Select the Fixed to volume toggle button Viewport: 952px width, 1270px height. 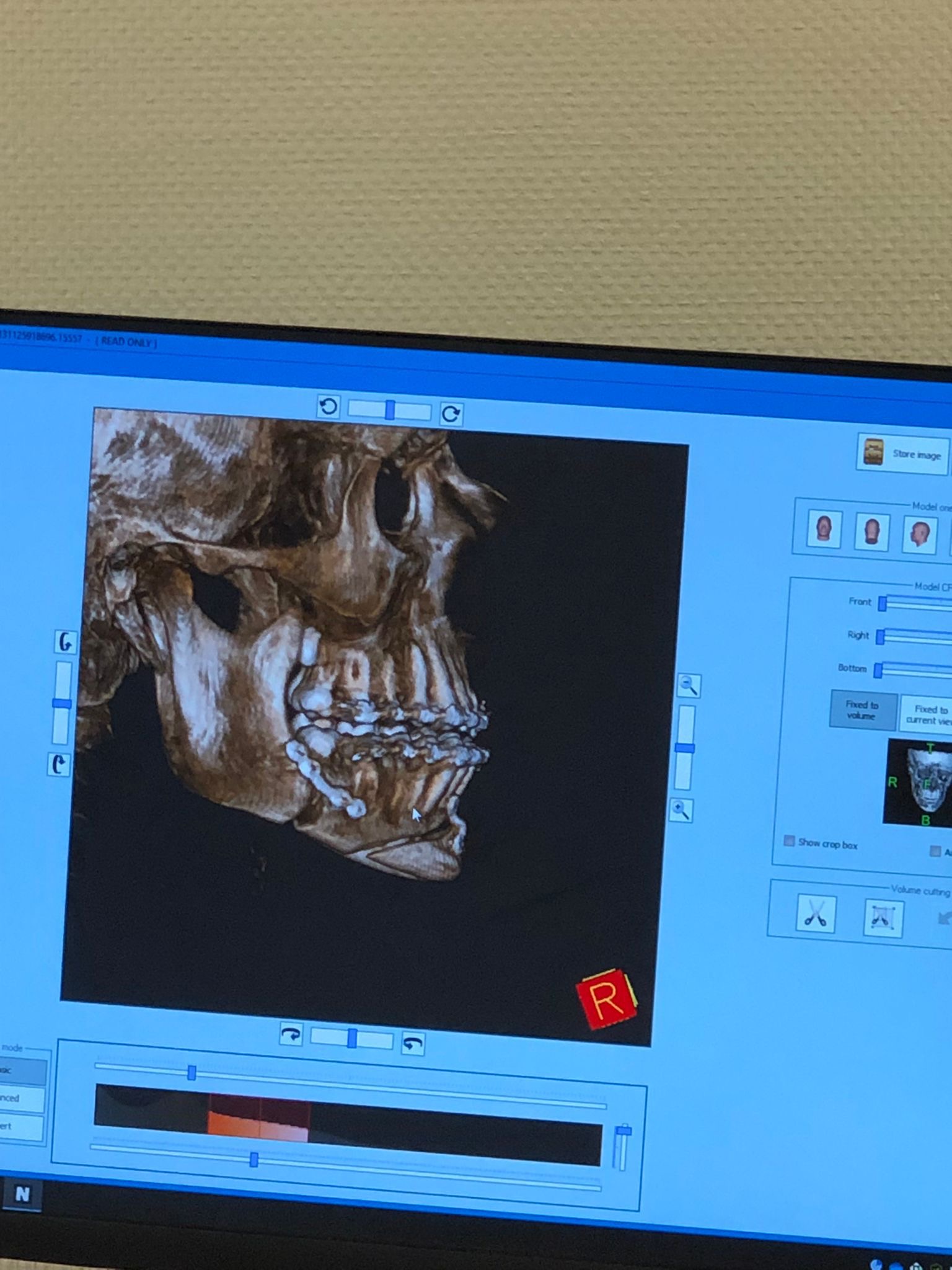[863, 711]
